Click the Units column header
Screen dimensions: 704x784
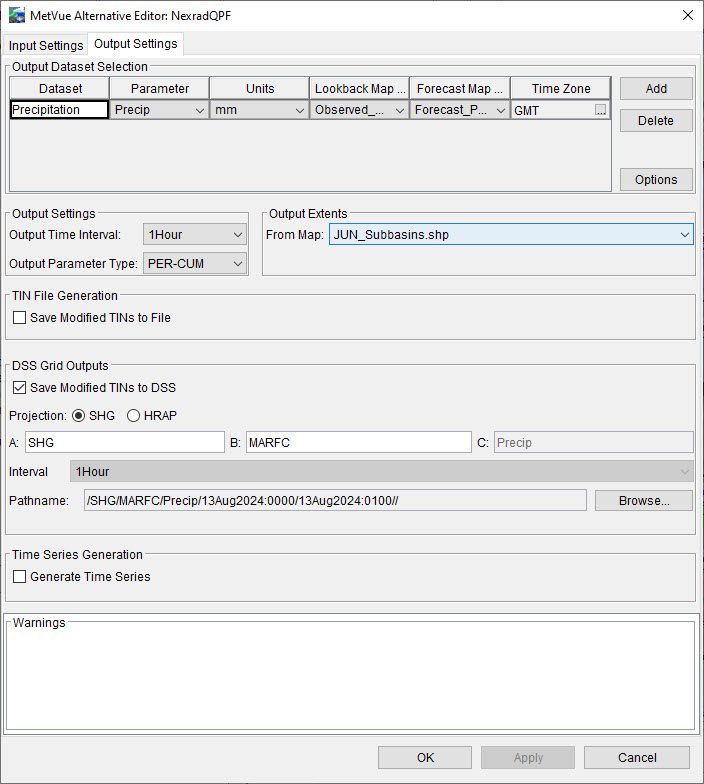[x=260, y=88]
